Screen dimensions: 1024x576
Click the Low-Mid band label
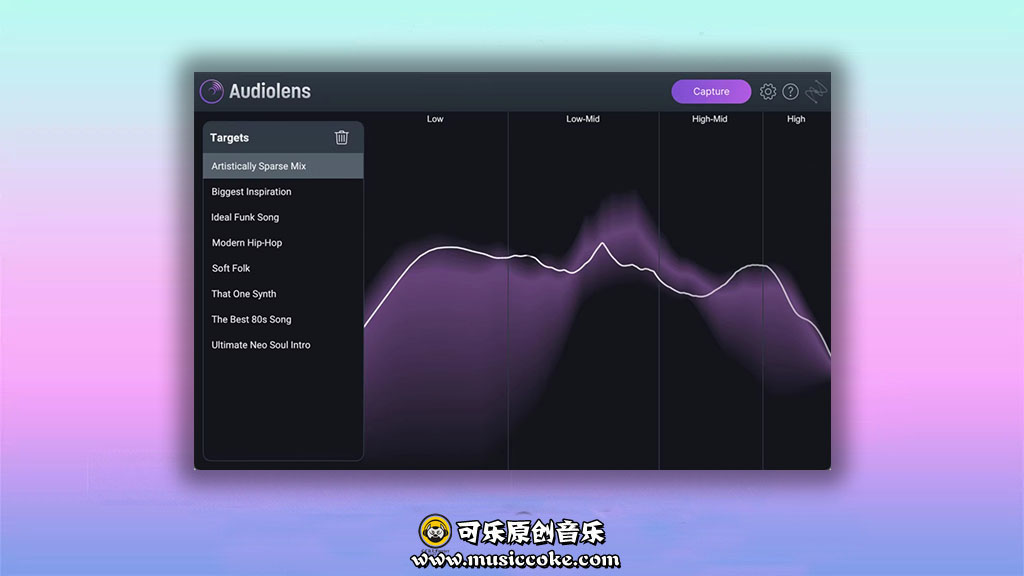click(583, 119)
